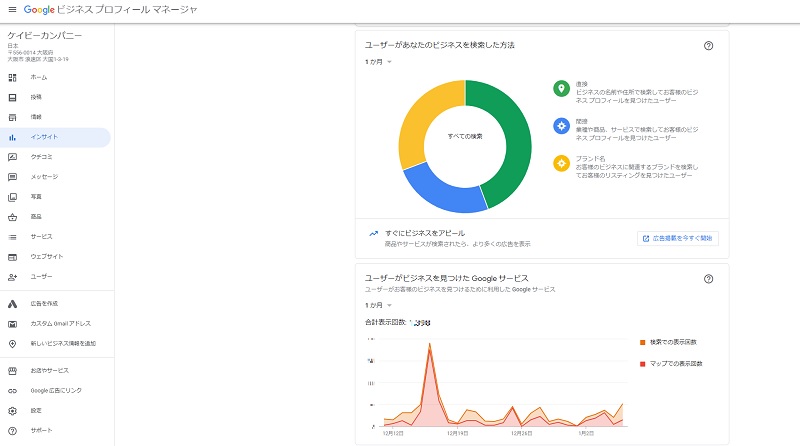Click orange 検索での表示回数 legend swatch
This screenshot has width=800, height=446.
pos(642,342)
